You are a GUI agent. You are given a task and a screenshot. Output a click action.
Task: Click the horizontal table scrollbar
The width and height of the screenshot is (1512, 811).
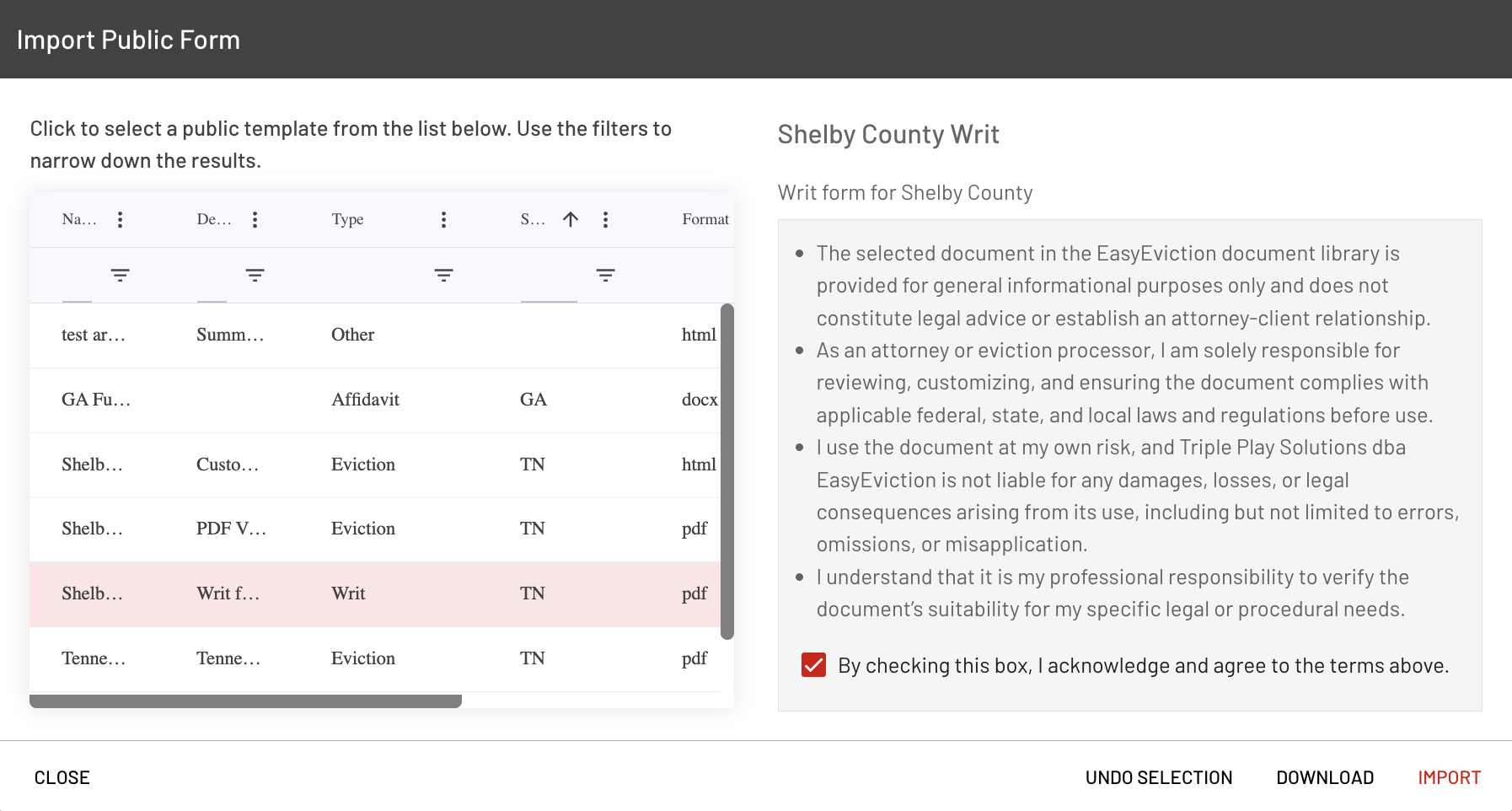(x=245, y=701)
